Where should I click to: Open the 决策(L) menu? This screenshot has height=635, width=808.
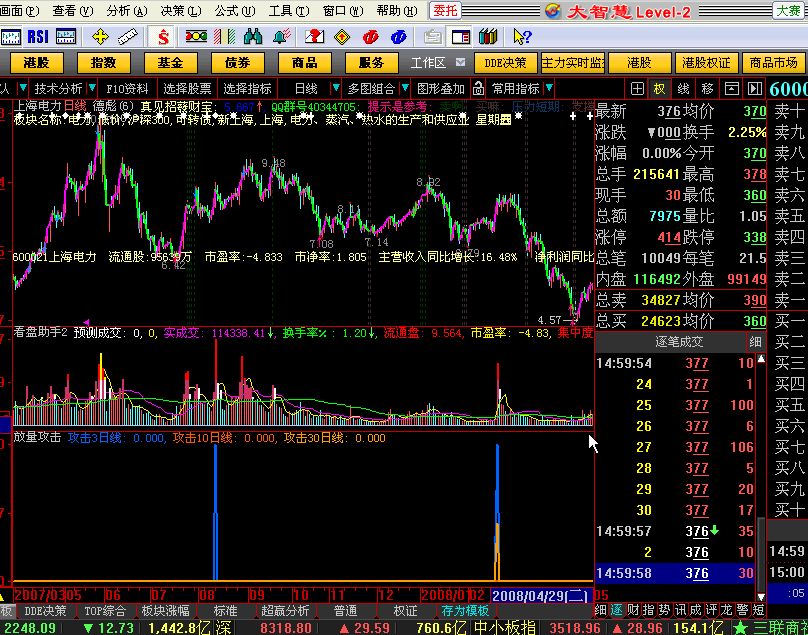coord(180,11)
